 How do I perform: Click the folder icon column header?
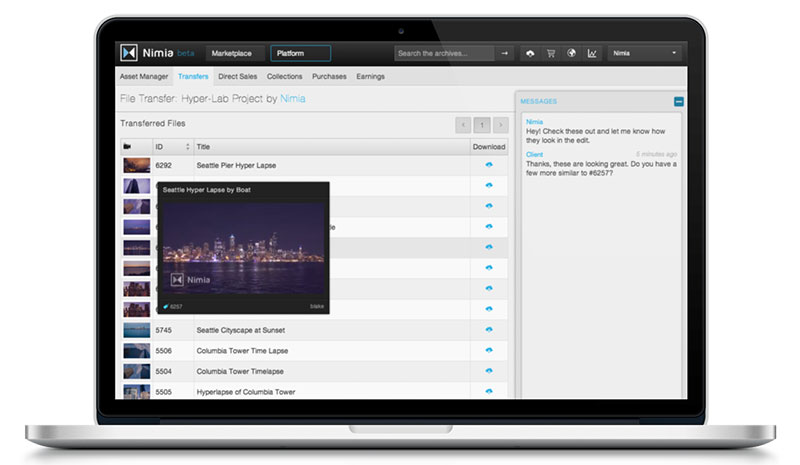click(127, 146)
